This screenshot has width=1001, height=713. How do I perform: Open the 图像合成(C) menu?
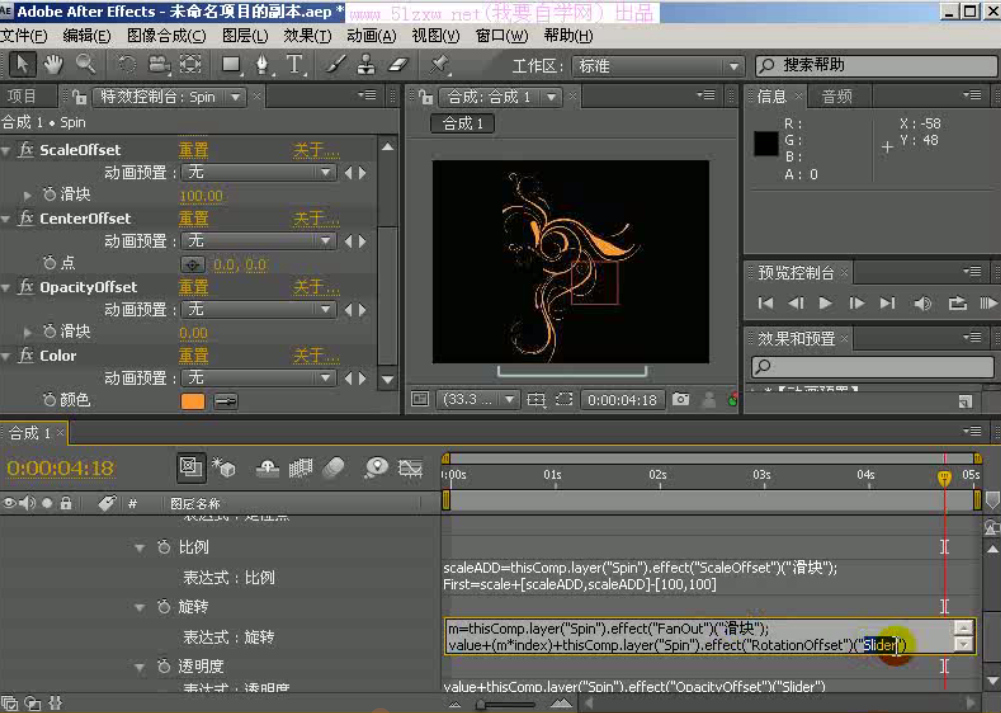[167, 36]
